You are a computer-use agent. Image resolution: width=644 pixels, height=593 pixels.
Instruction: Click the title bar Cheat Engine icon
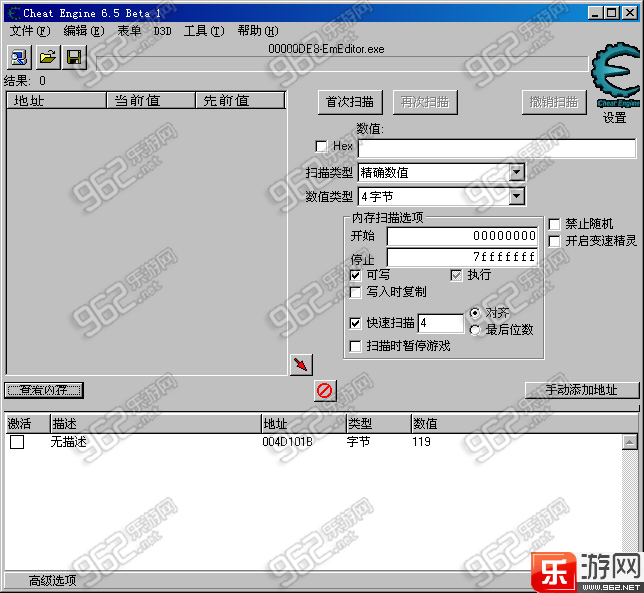(x=14, y=13)
